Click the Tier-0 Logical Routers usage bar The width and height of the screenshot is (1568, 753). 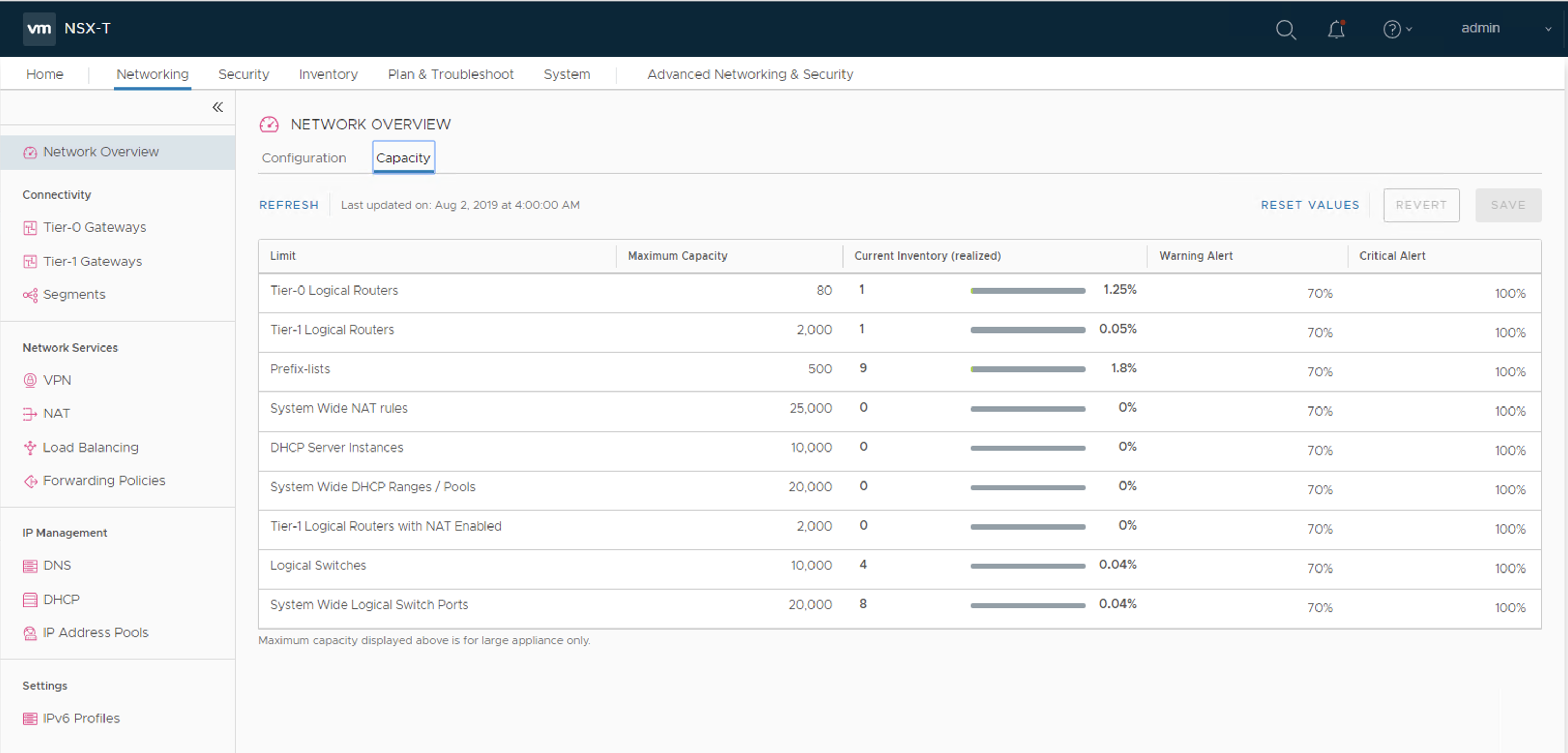point(1027,291)
